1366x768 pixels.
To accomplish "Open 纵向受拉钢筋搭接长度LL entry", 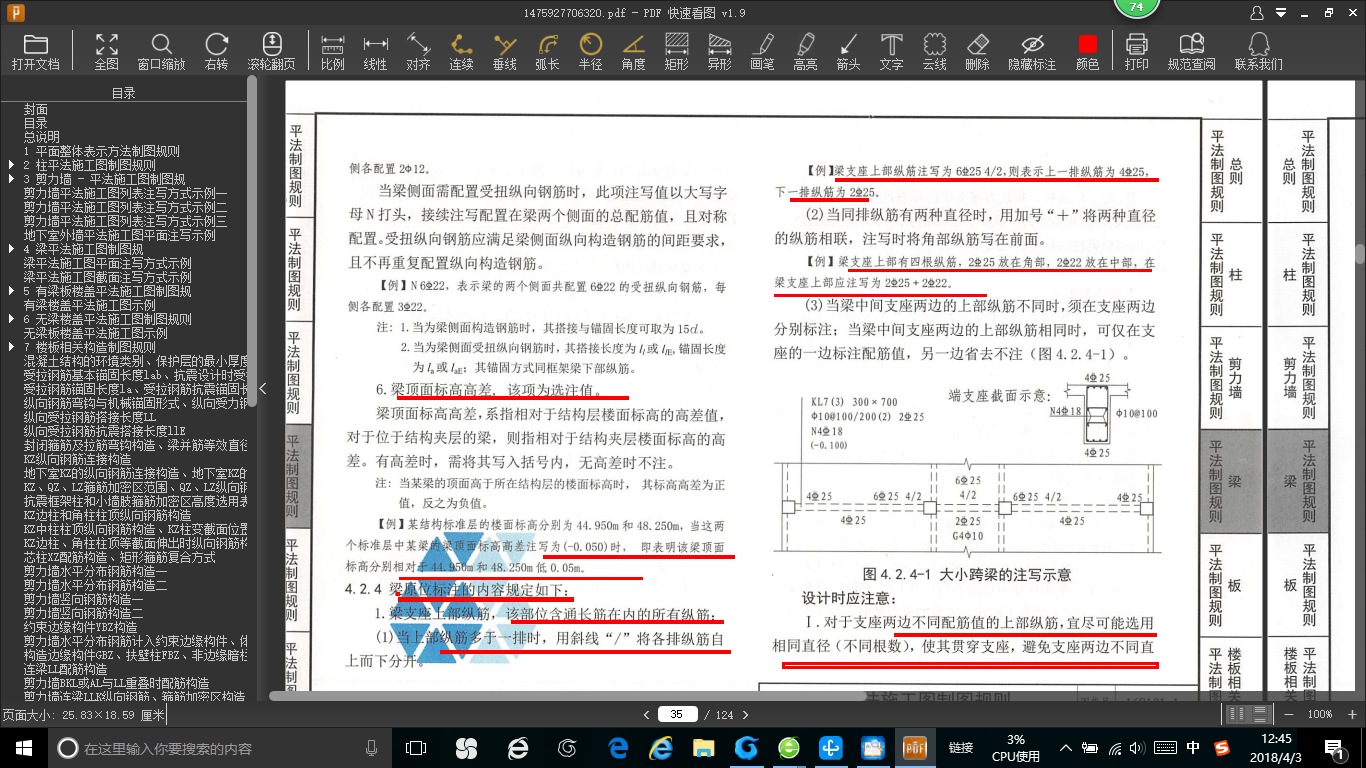I will pos(90,417).
